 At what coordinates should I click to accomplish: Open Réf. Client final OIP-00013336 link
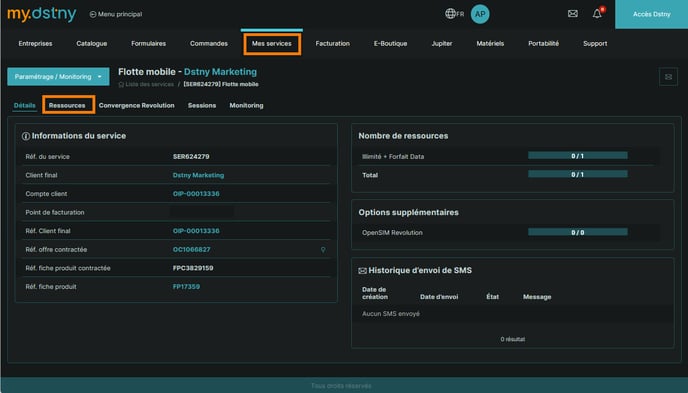pos(196,231)
